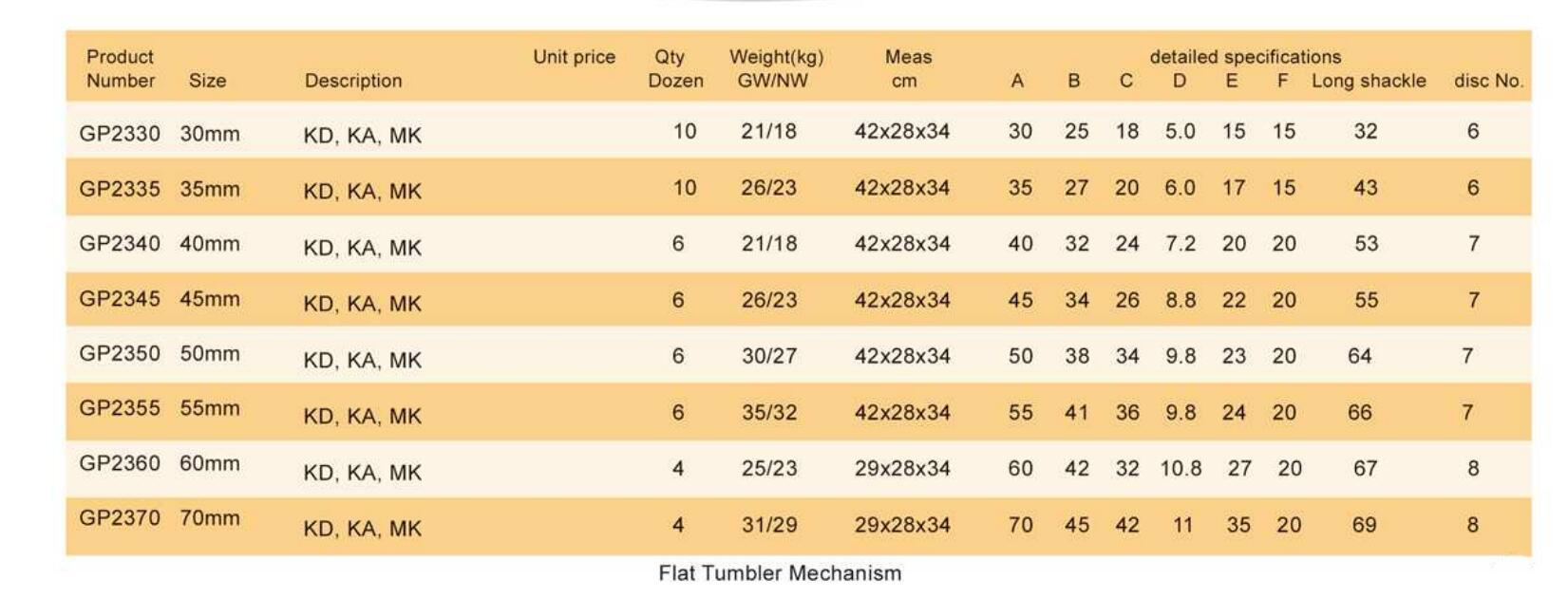This screenshot has width=1568, height=598.
Task: Select the disc No. header
Action: (x=1488, y=81)
